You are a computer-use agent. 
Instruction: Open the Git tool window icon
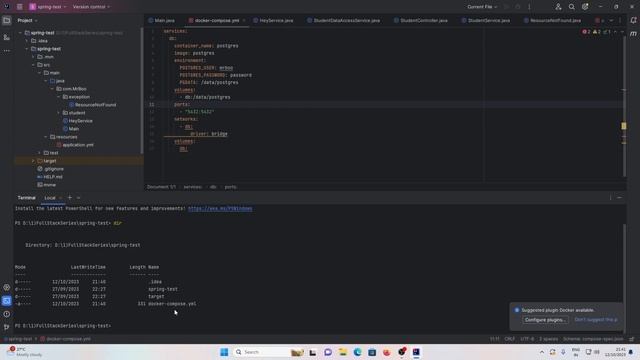[7, 327]
